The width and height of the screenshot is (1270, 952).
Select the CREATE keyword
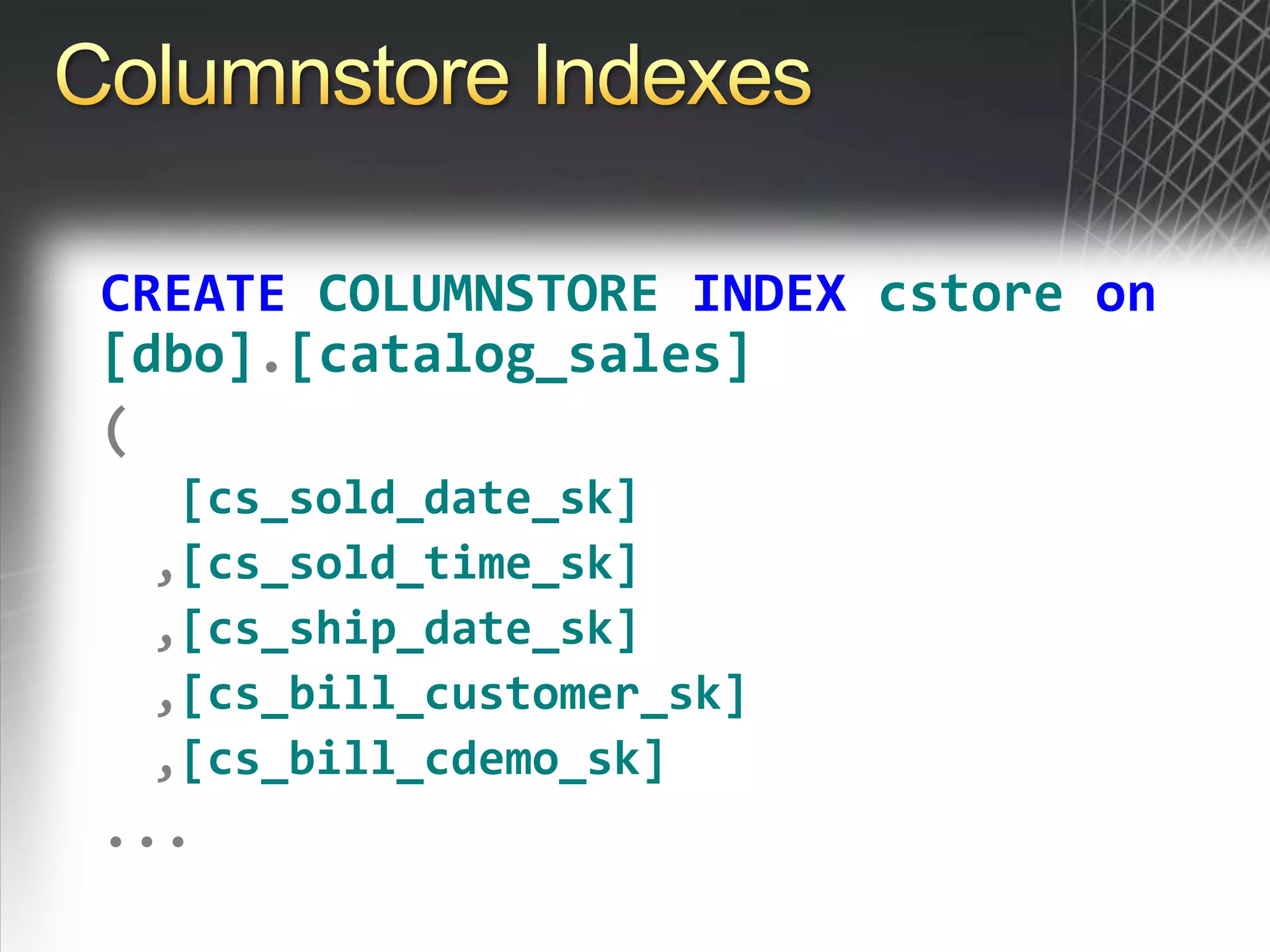(193, 294)
